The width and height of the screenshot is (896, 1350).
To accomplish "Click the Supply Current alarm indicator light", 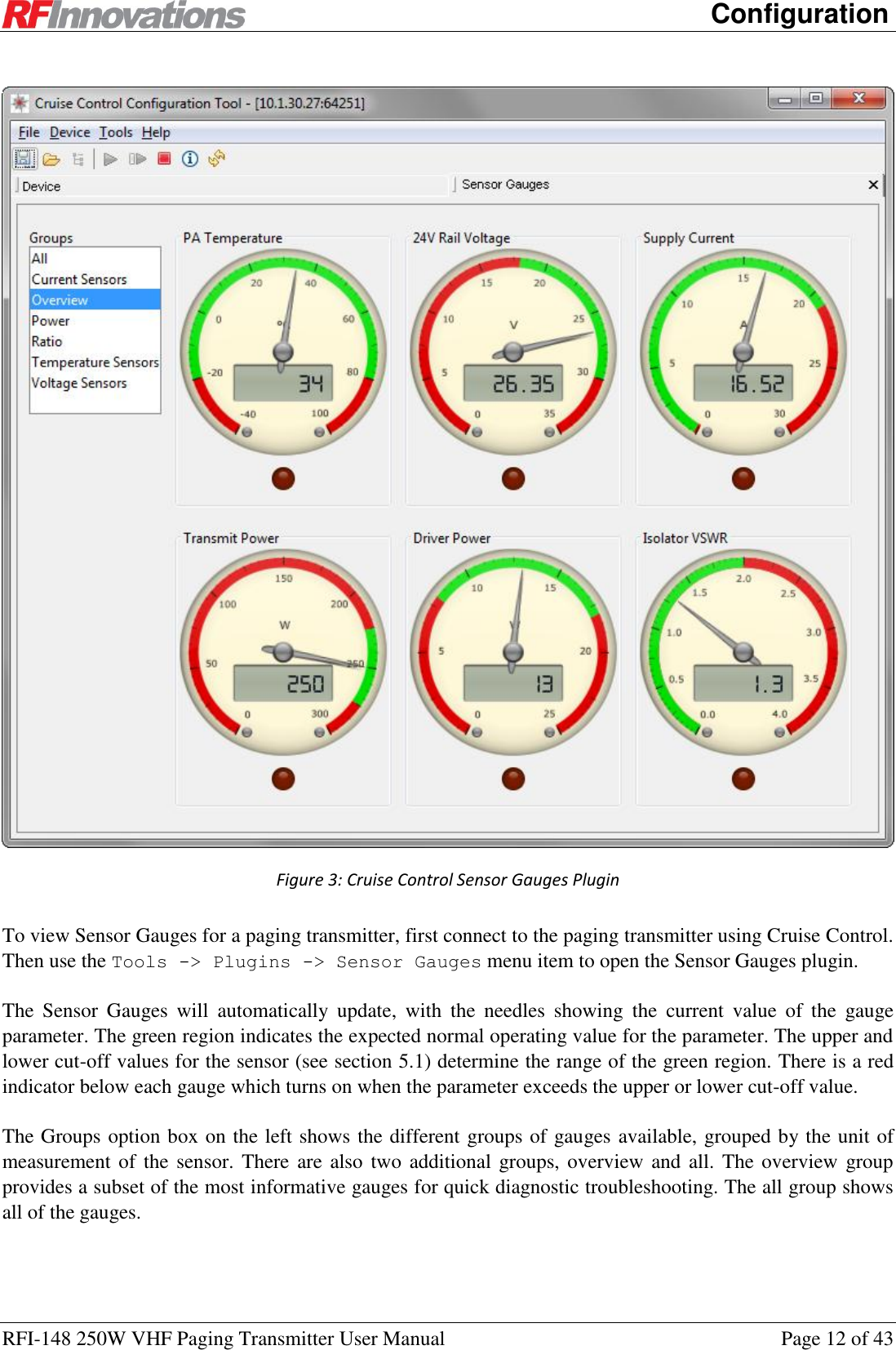I will pos(743,478).
